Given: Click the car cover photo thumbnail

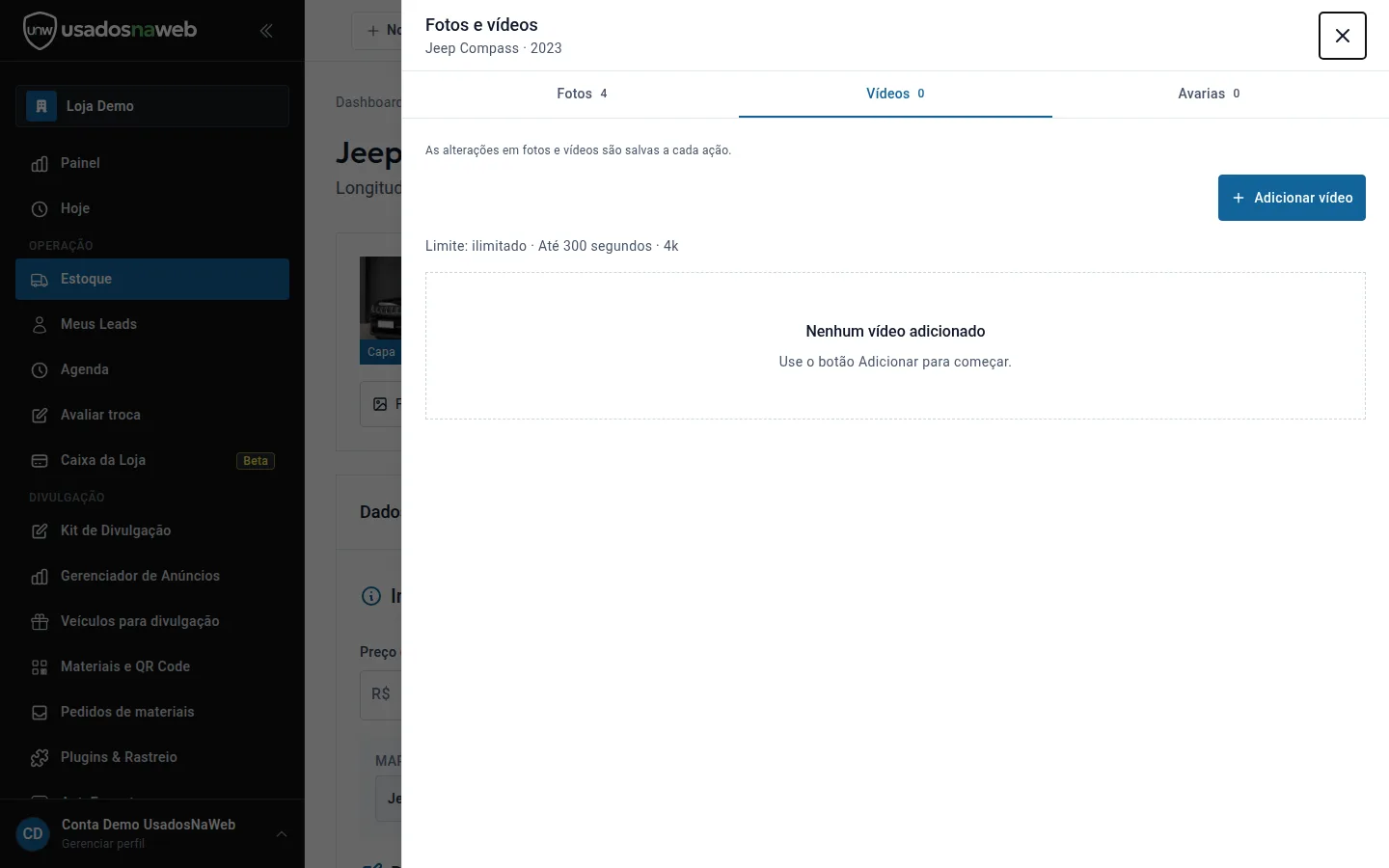Looking at the screenshot, I should click(380, 311).
